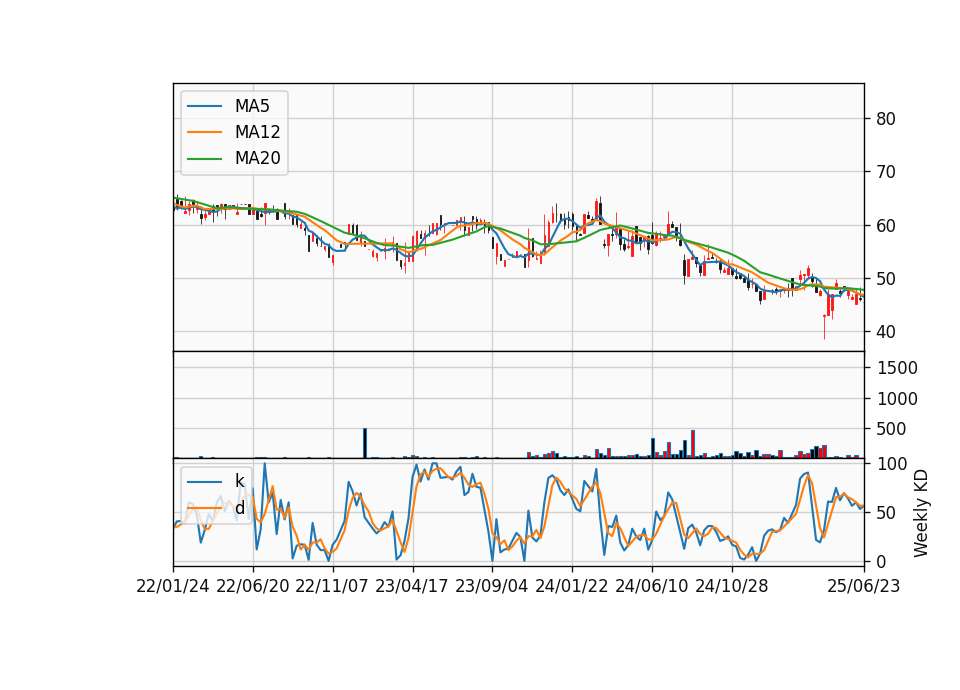Click the price axis value 40
Image resolution: width=960 pixels, height=690 pixels.
pos(886,332)
